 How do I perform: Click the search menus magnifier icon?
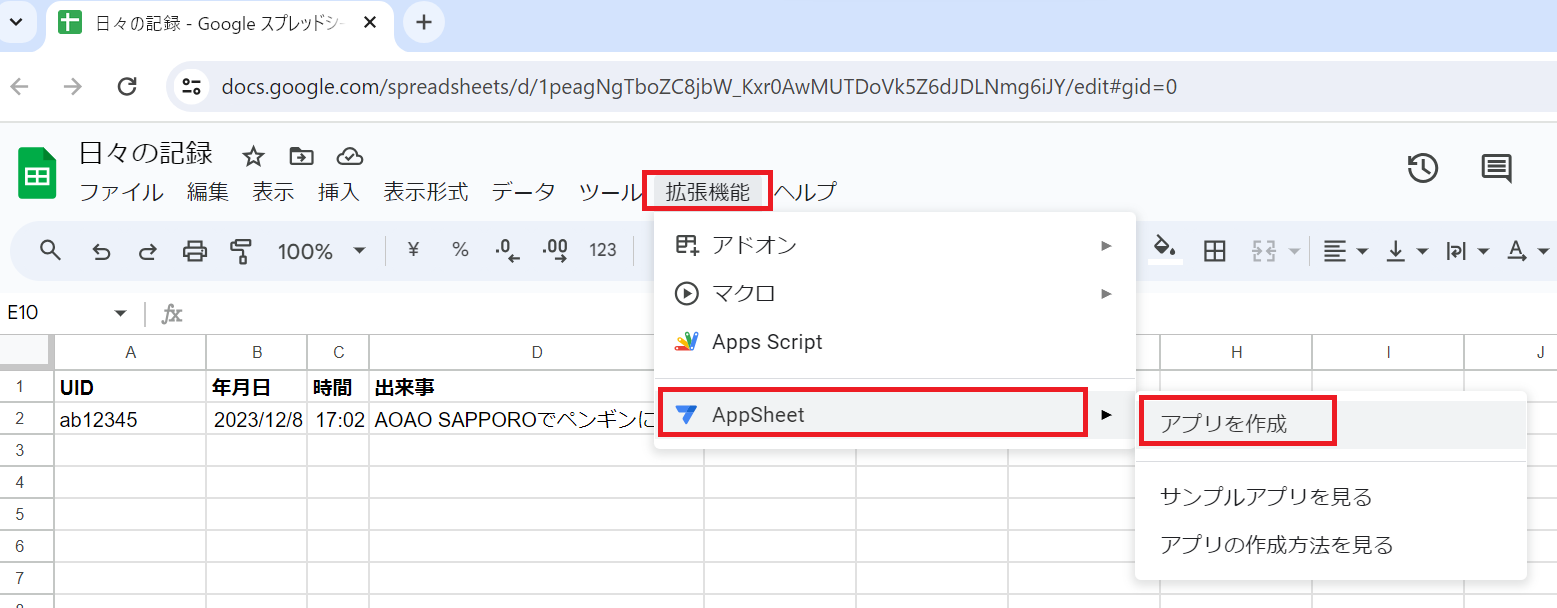(x=51, y=250)
